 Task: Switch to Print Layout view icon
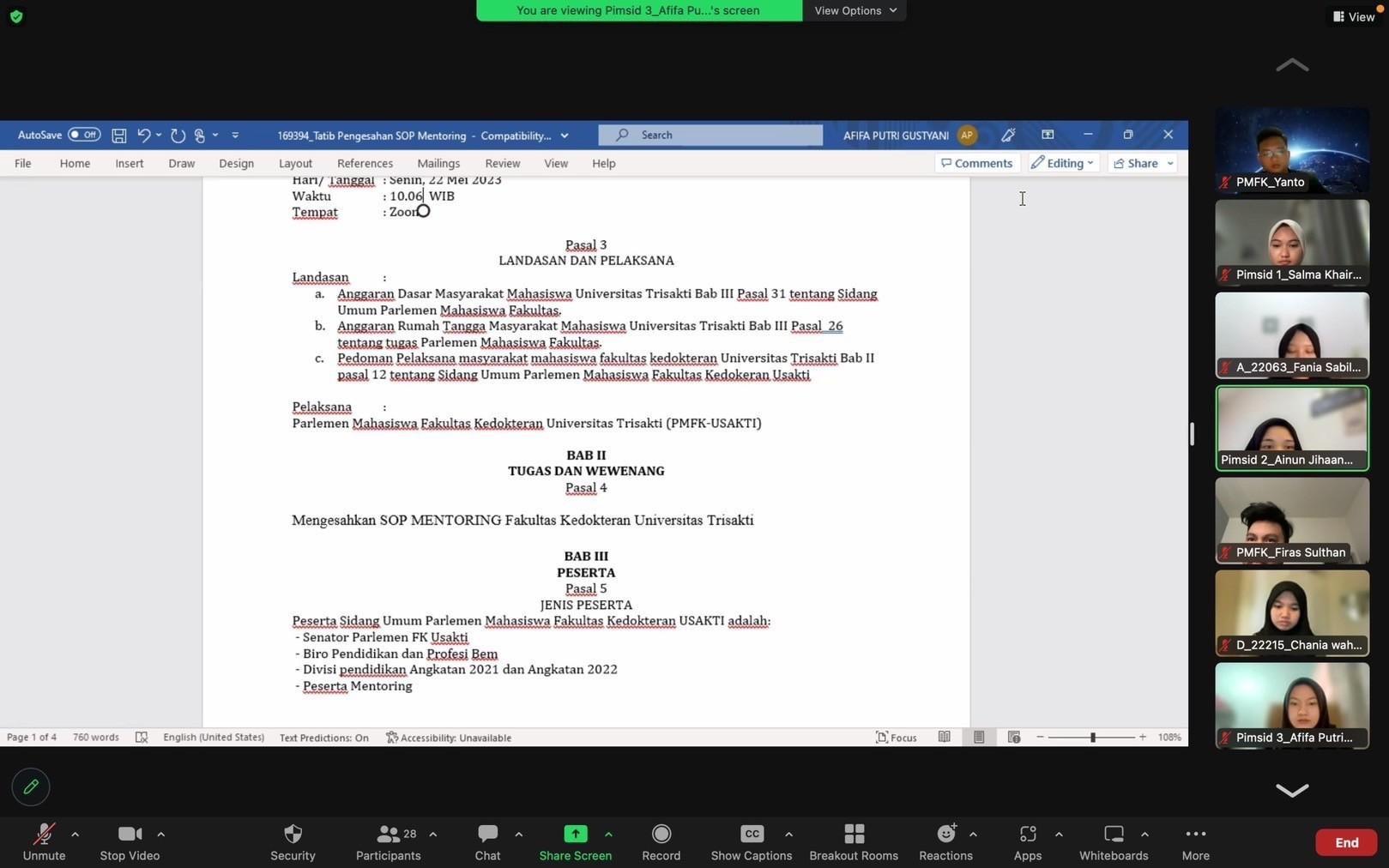(979, 737)
